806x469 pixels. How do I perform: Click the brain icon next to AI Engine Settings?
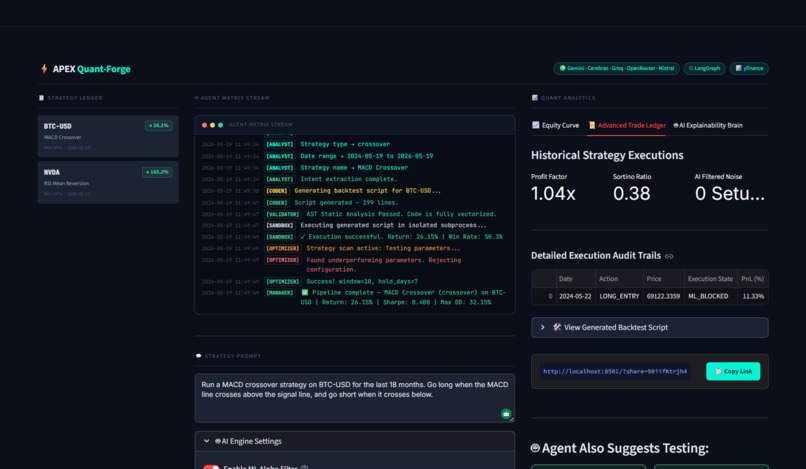pos(217,441)
